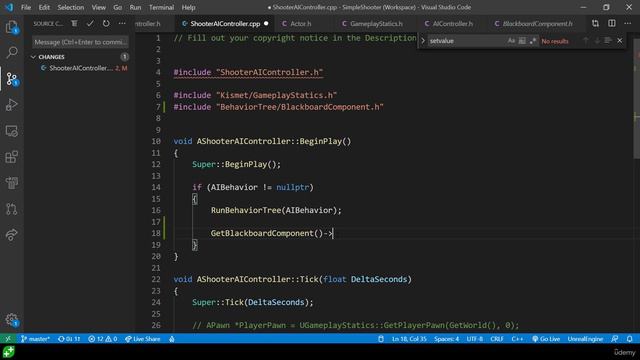The width and height of the screenshot is (640, 360).
Task: Toggle Find in Selection icon
Action: (608, 41)
